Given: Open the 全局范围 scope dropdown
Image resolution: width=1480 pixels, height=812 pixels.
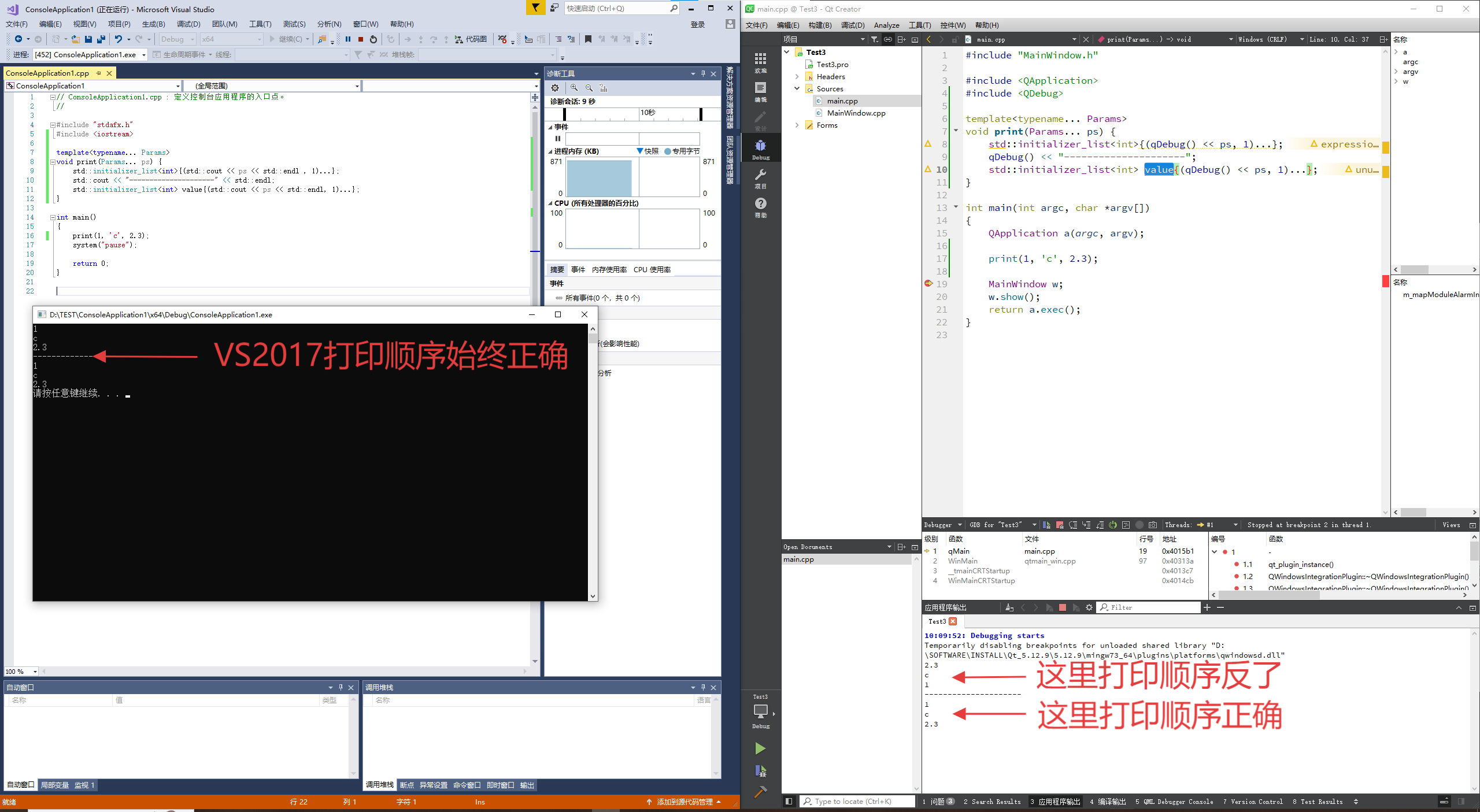Looking at the screenshot, I should 272,86.
